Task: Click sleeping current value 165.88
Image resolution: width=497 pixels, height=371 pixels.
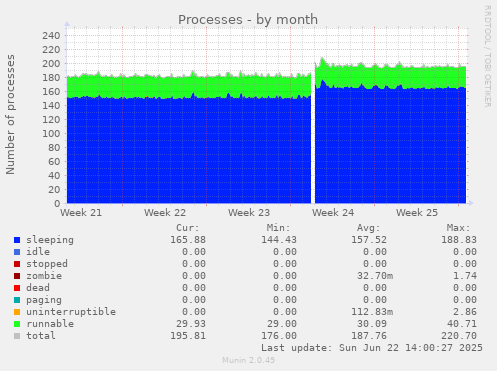Action: pos(188,240)
